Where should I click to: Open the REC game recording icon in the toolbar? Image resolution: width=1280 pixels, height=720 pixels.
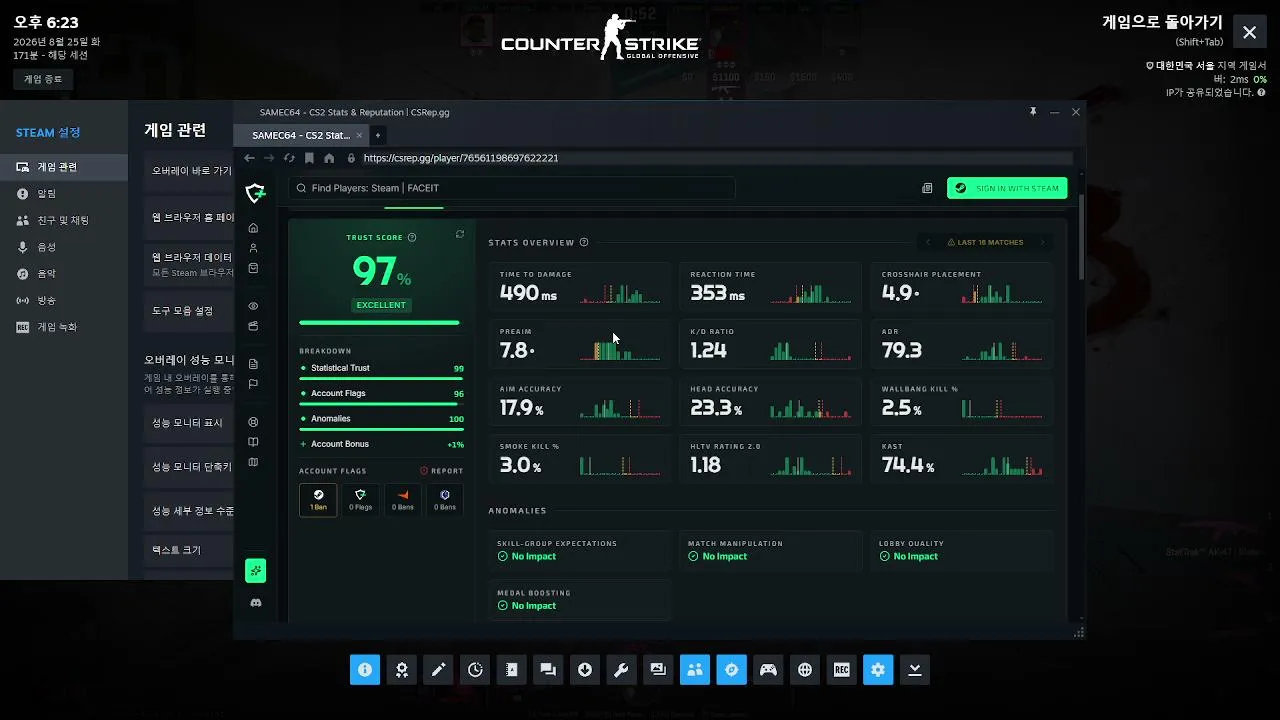(x=842, y=670)
